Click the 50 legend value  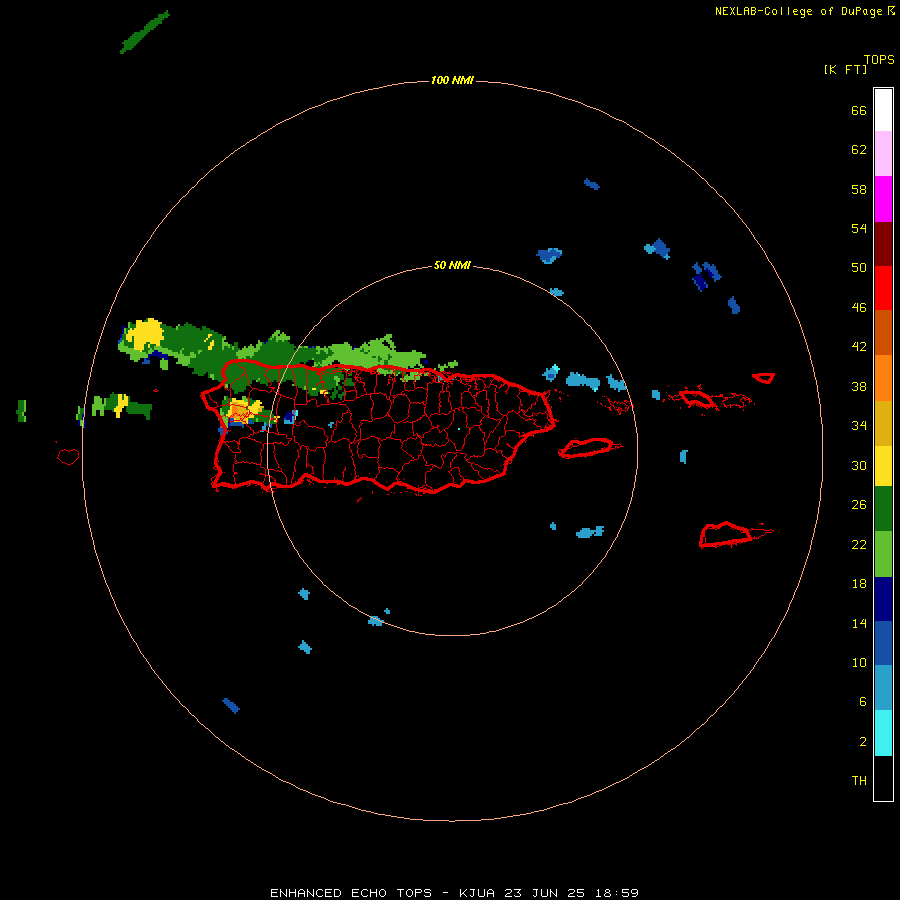point(859,267)
